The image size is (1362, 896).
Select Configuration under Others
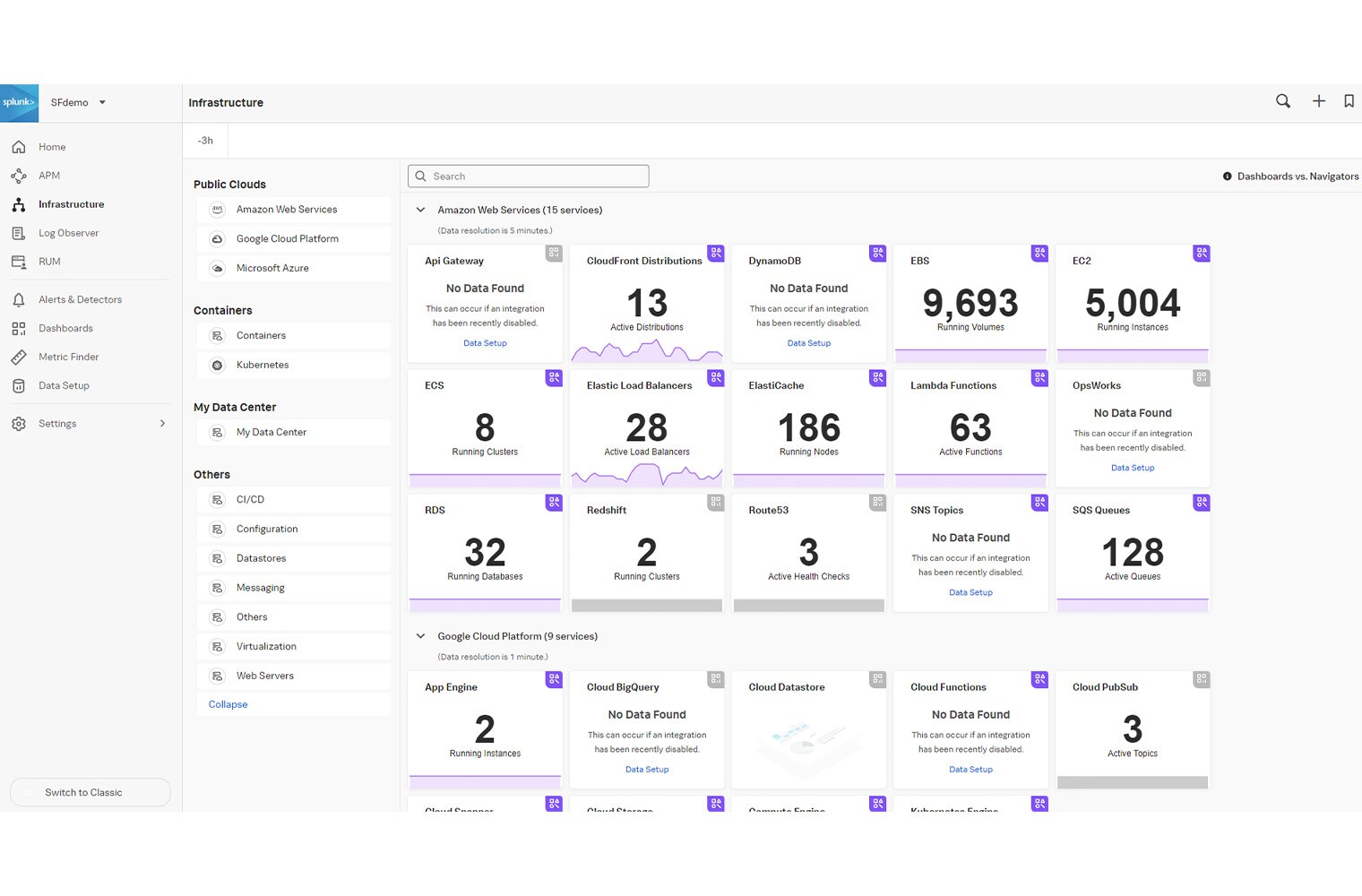[x=293, y=530]
